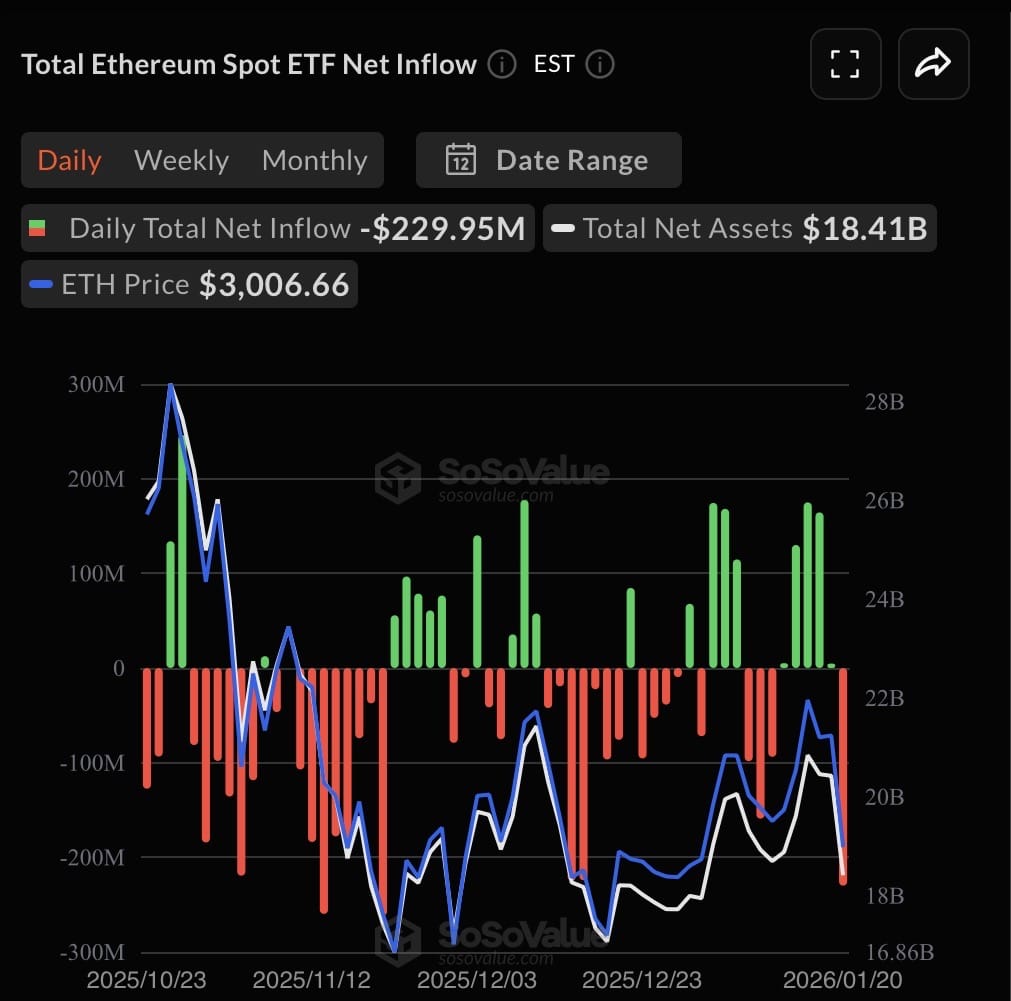Click the share arrow icon
The height and width of the screenshot is (1001, 1011).
coord(933,64)
